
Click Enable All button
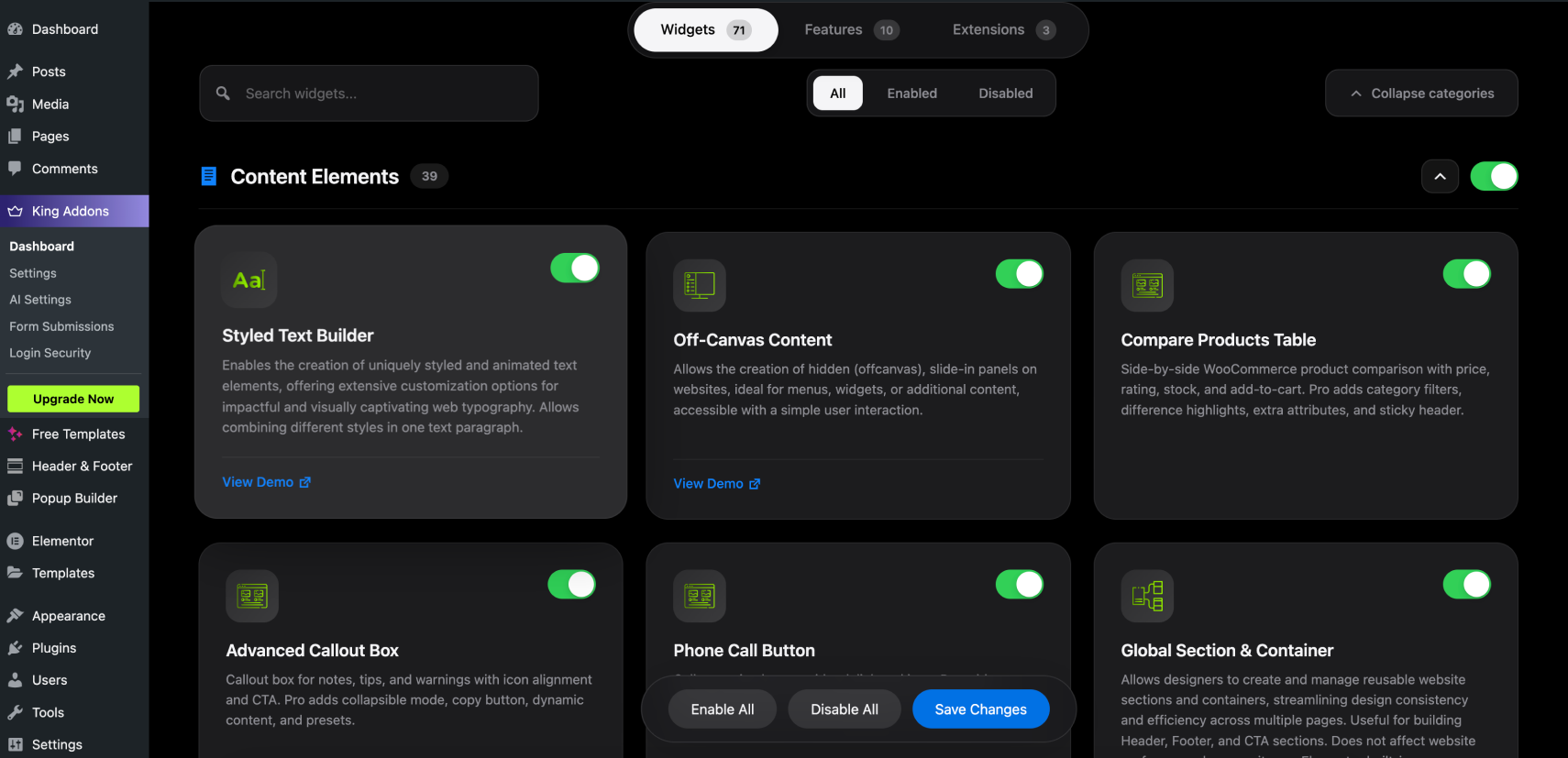click(723, 709)
